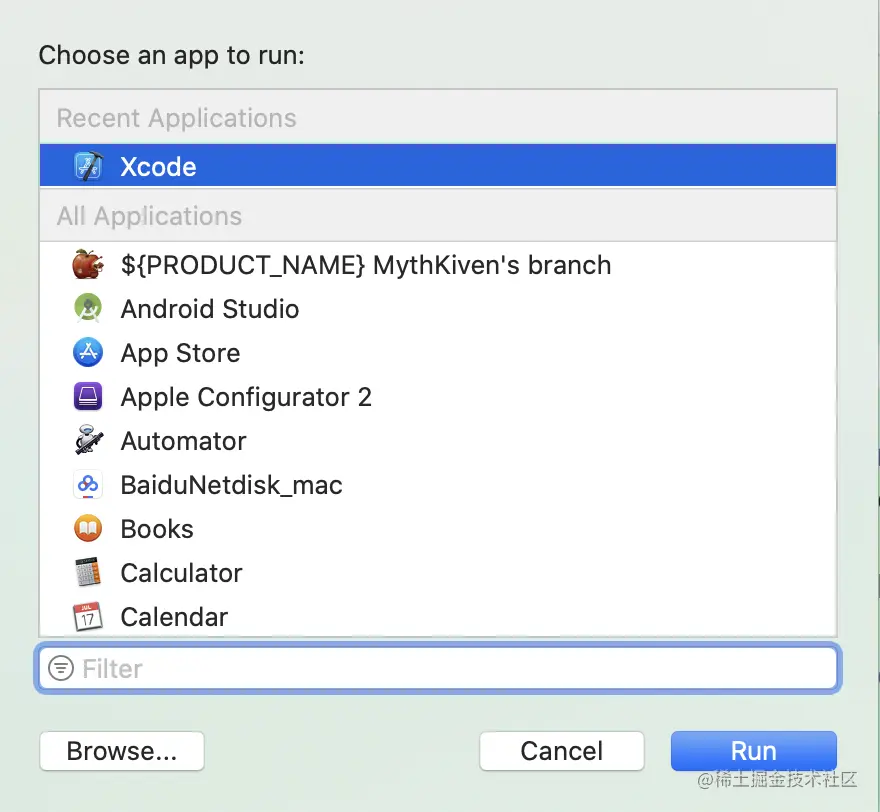Viewport: 880px width, 812px height.
Task: Pick App Store in All Applications
Action: coord(438,352)
